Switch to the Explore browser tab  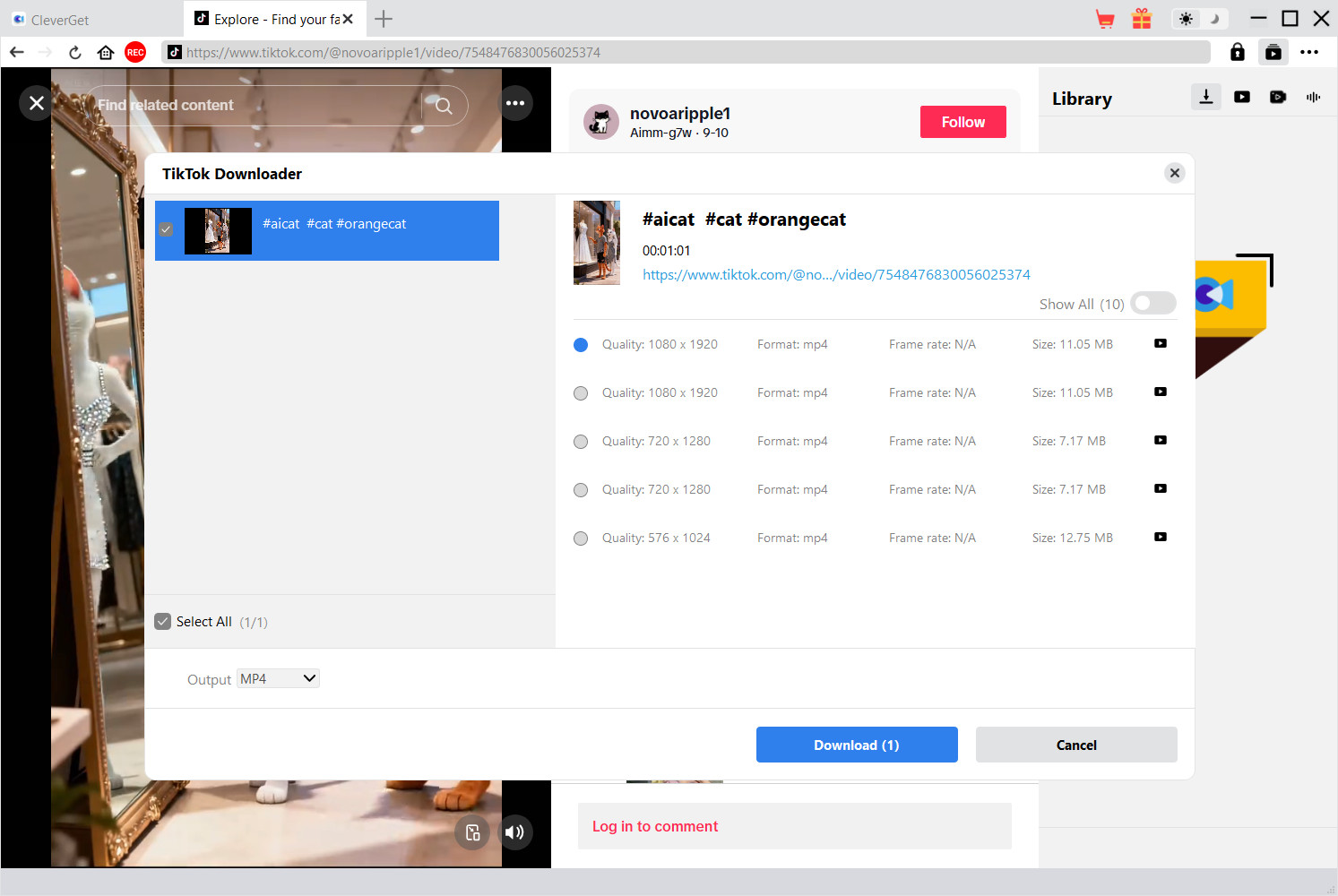point(264,19)
